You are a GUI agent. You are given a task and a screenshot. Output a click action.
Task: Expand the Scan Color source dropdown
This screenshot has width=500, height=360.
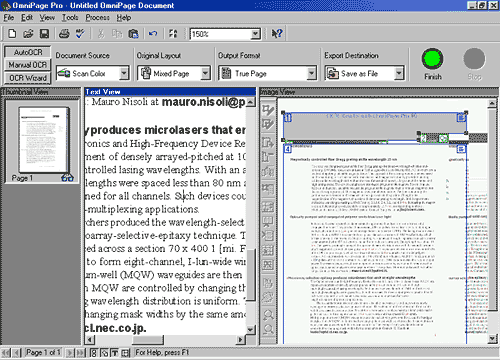(124, 73)
